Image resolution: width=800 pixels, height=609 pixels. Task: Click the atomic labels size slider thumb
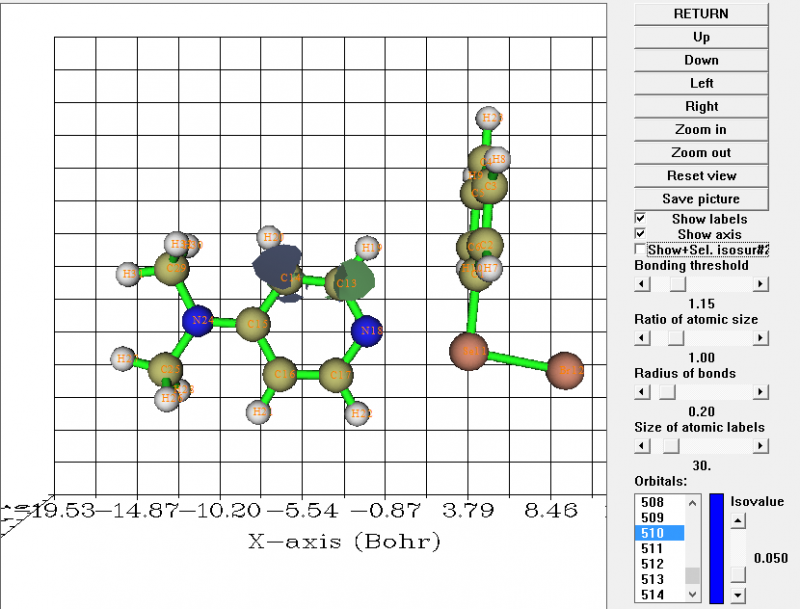(x=671, y=446)
